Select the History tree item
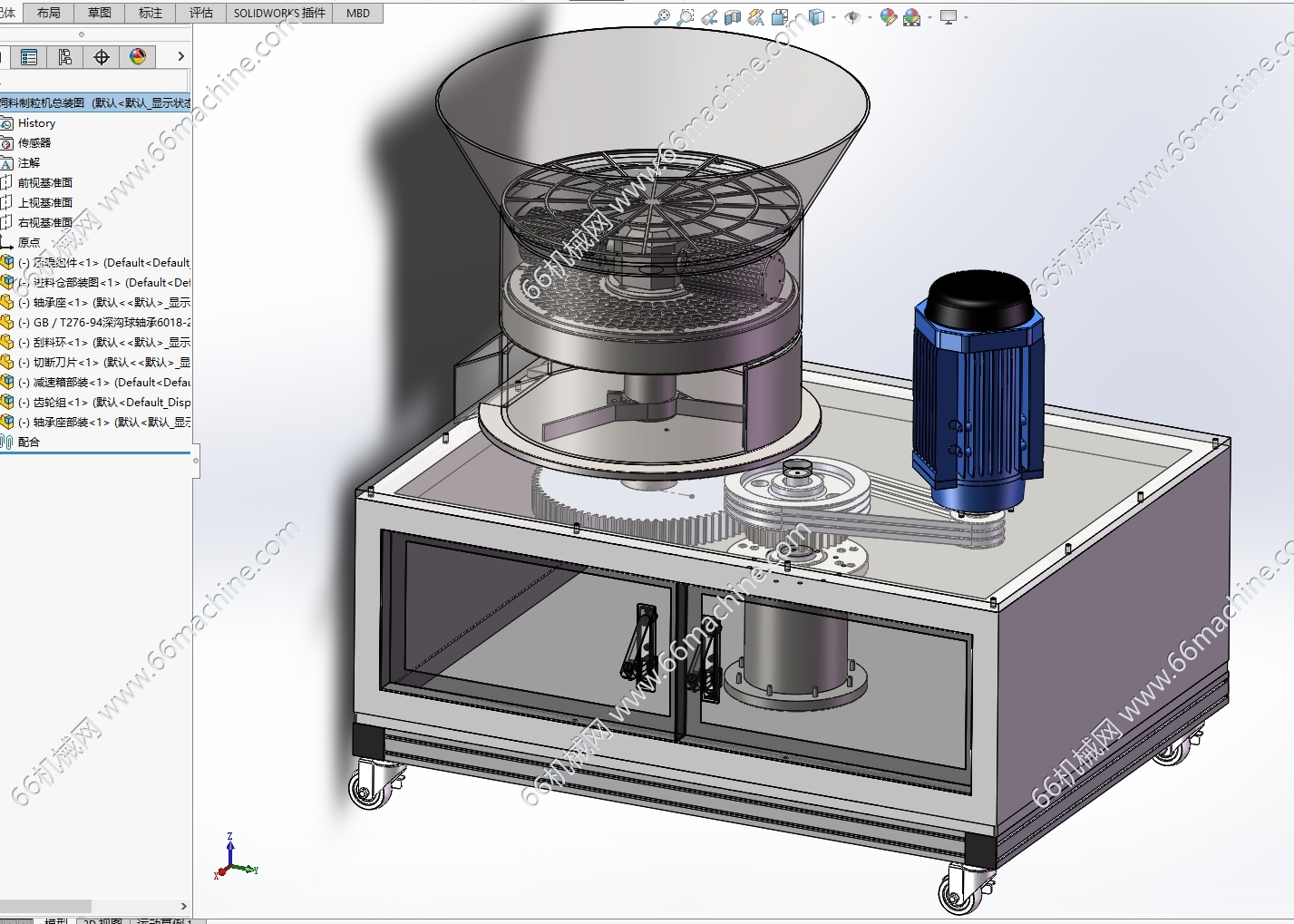The image size is (1294, 924). click(36, 123)
